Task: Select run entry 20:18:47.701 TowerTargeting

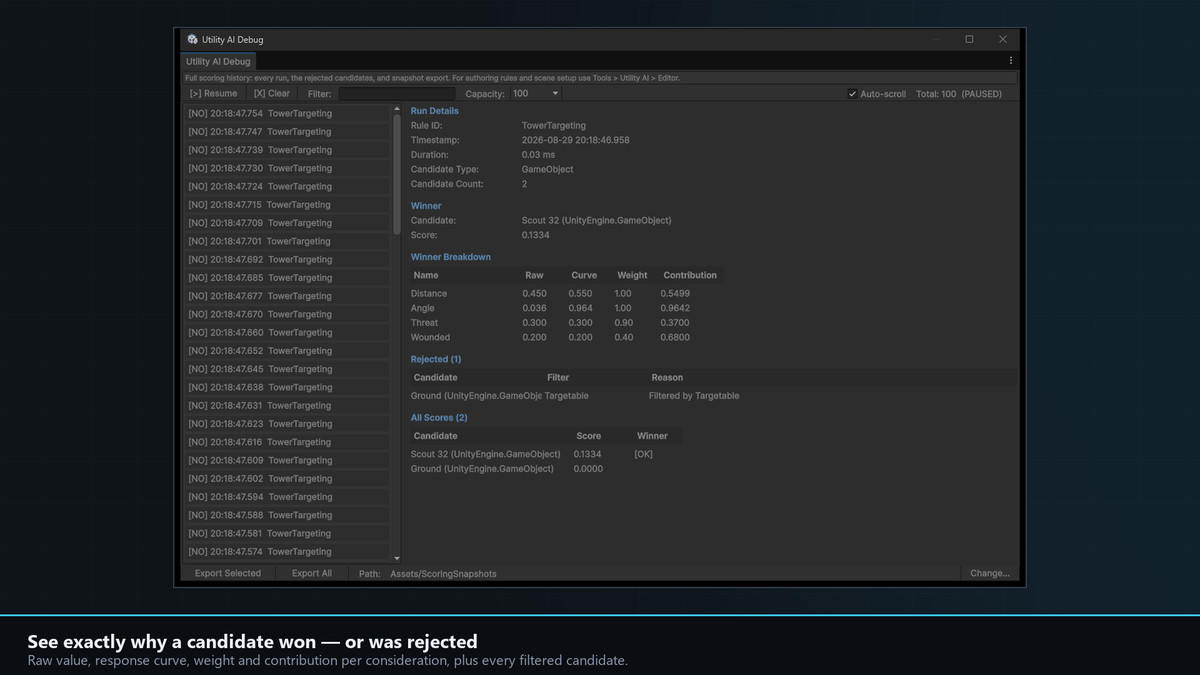Action: pyautogui.click(x=287, y=241)
